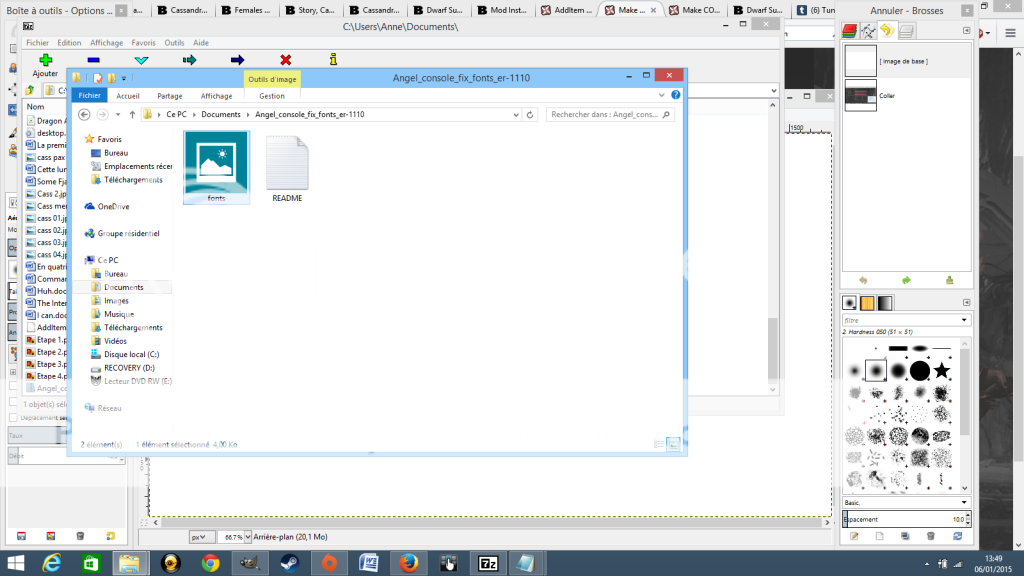This screenshot has width=1024, height=576.
Task: Switch Explorer to large icons view
Action: click(674, 444)
